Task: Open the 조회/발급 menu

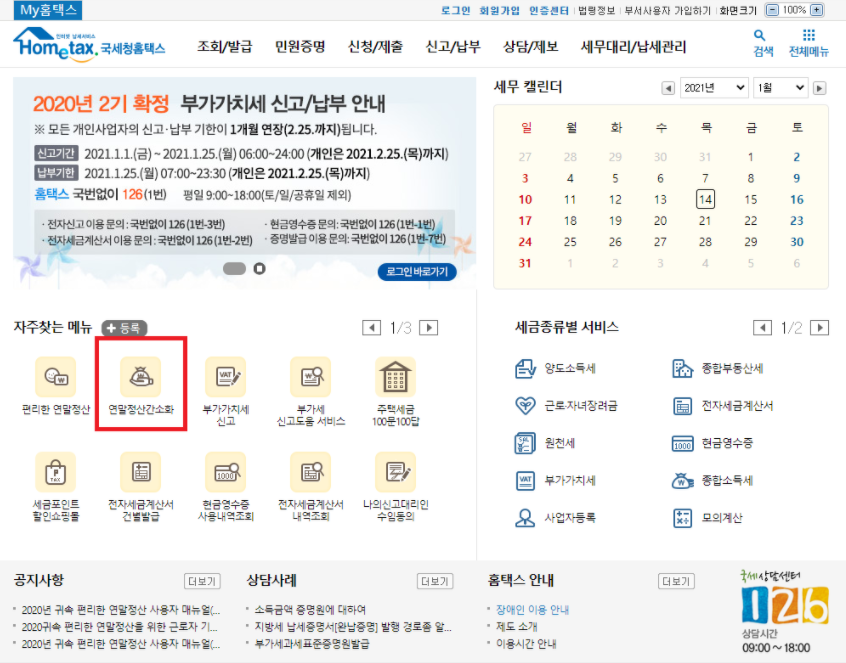Action: tap(224, 47)
